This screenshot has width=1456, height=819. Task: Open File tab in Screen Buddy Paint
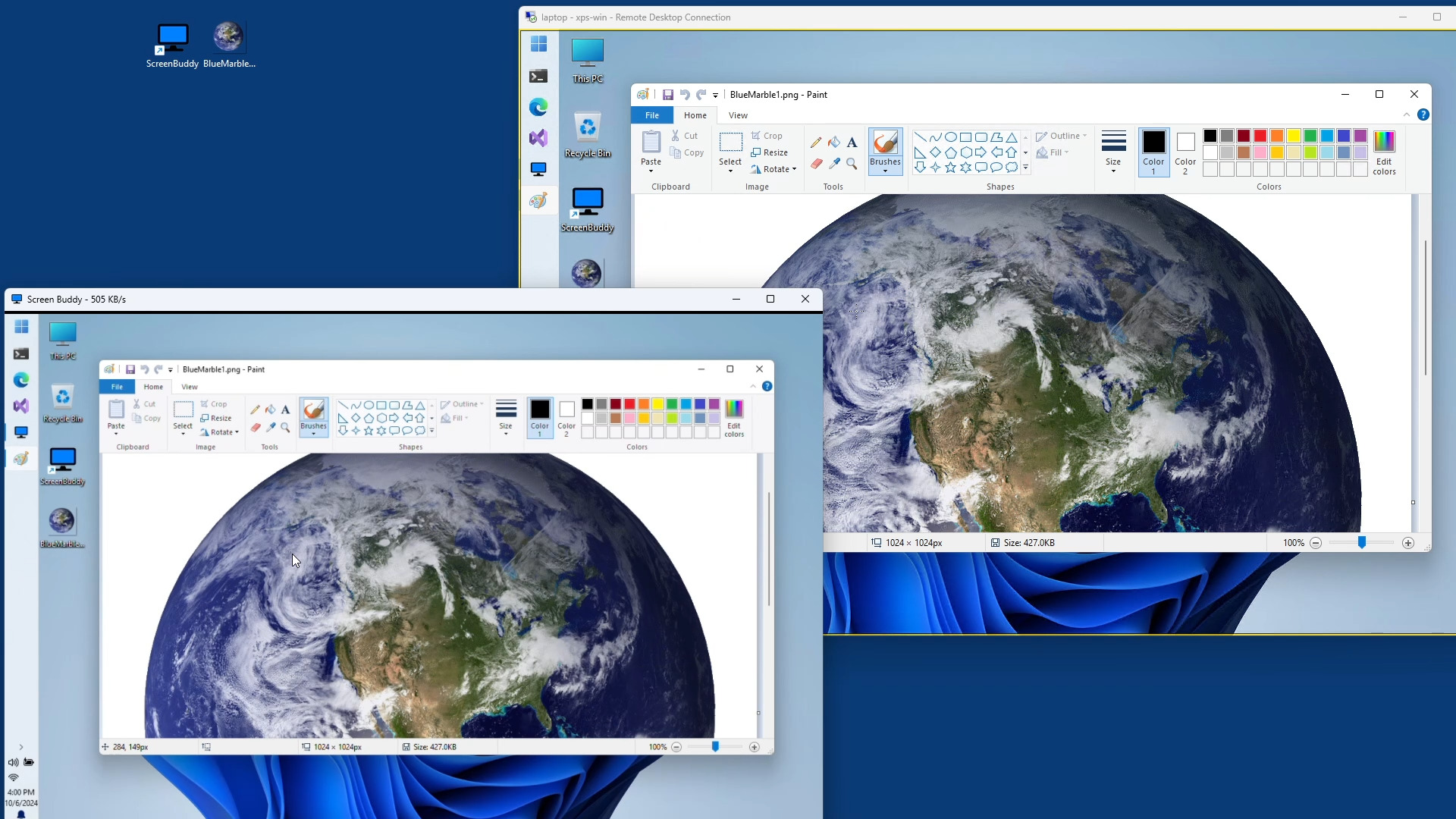click(117, 387)
